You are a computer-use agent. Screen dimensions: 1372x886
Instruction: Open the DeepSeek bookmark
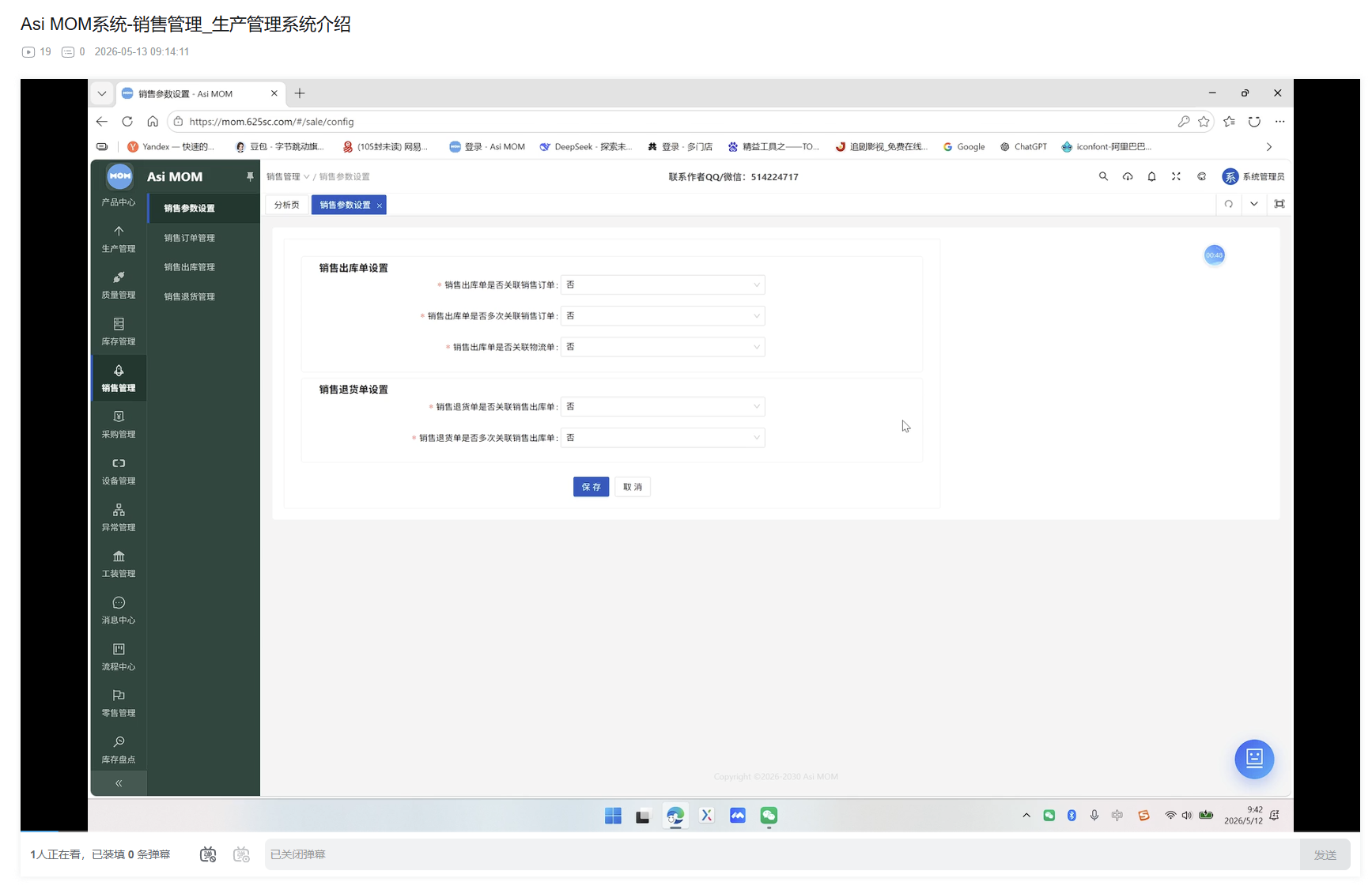pos(586,147)
